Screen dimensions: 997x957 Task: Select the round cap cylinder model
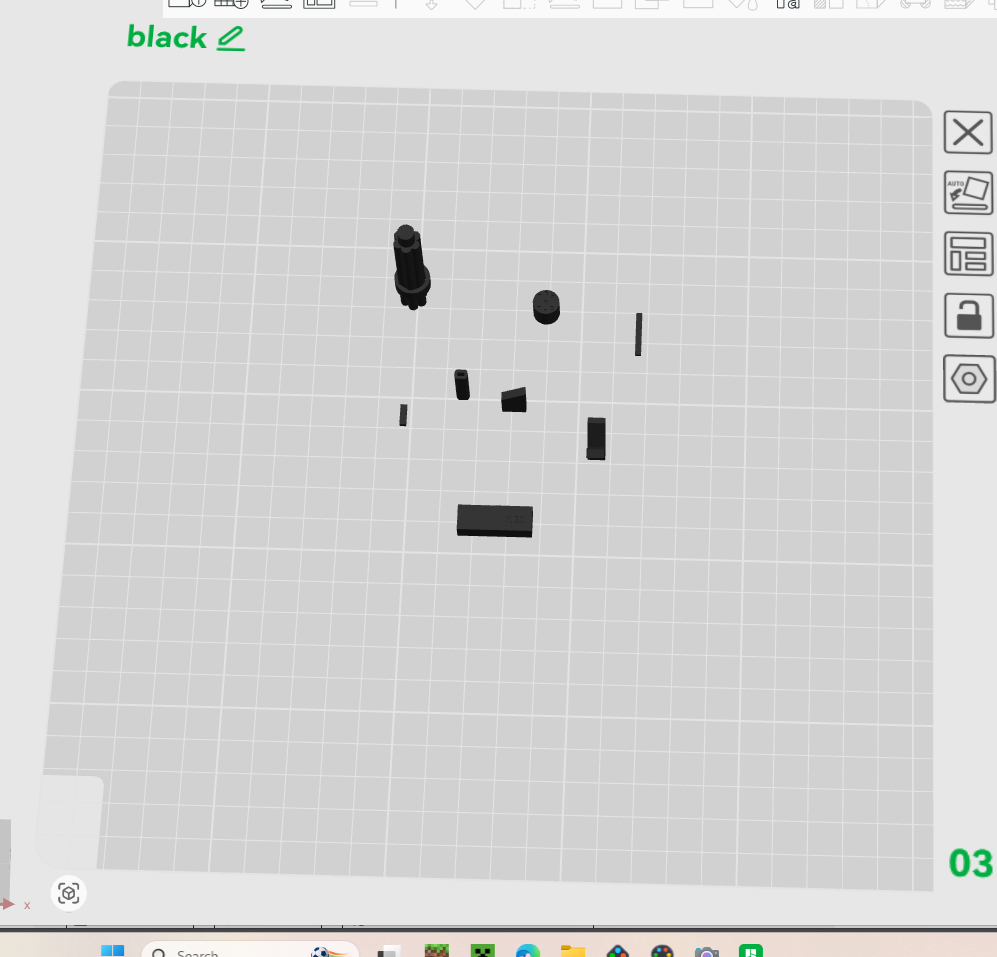546,307
